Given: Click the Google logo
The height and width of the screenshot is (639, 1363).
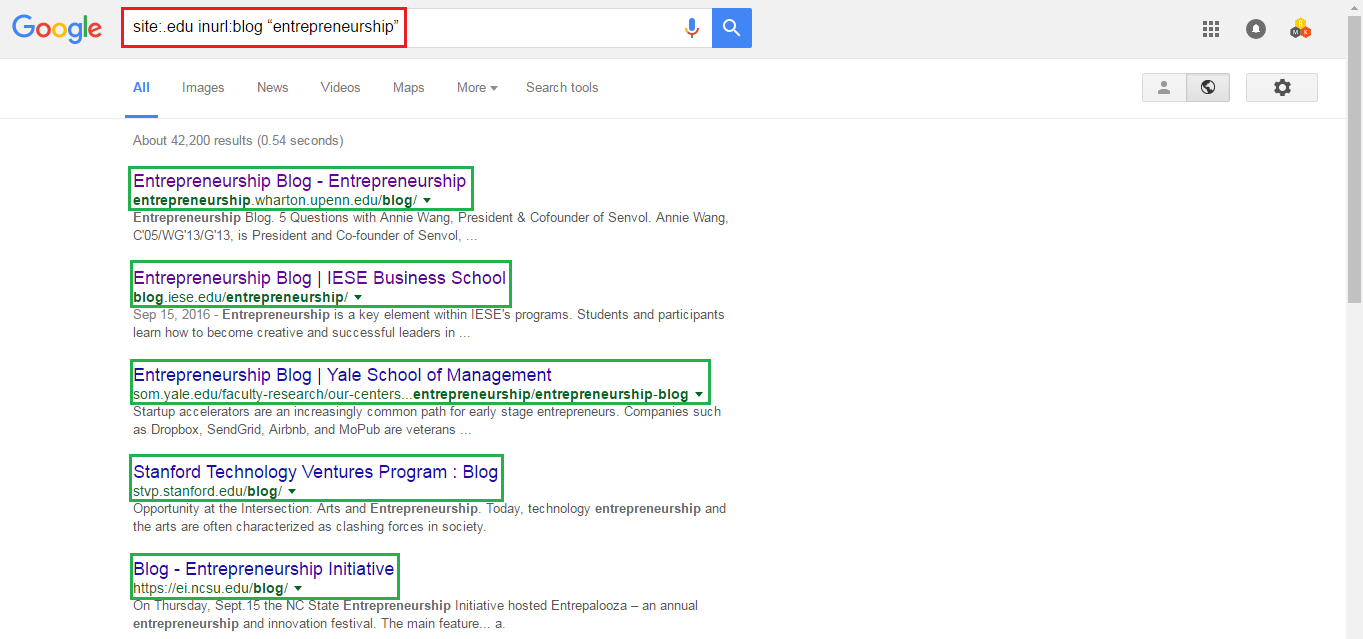Looking at the screenshot, I should 57,28.
